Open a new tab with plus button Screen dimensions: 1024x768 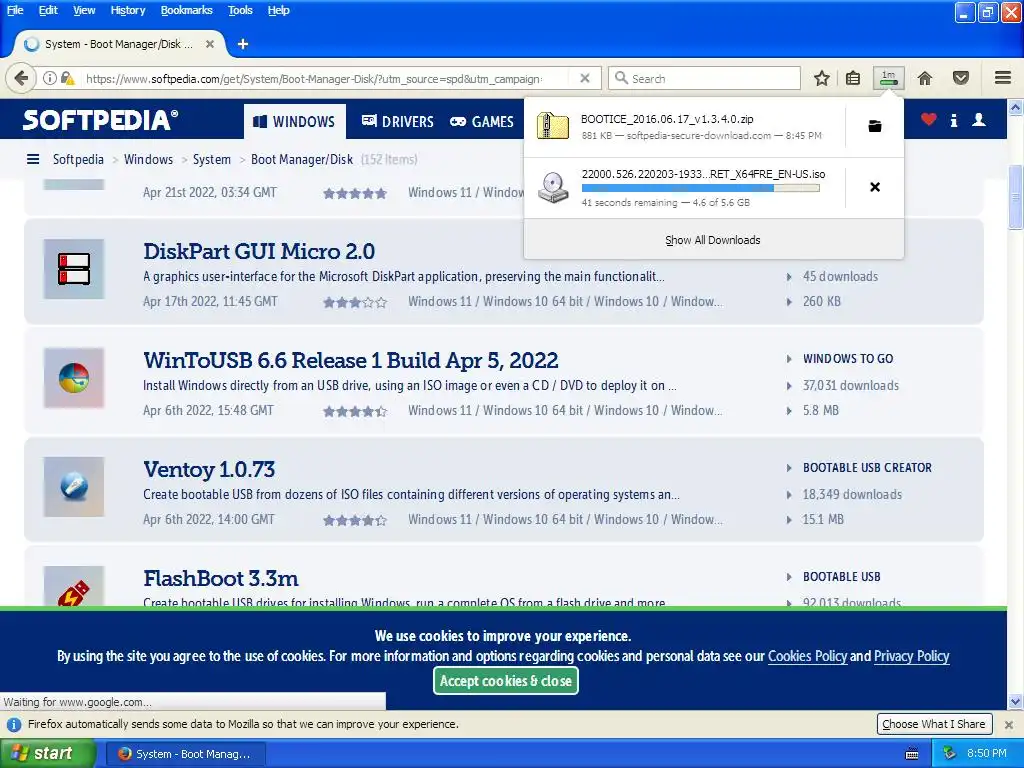click(243, 44)
